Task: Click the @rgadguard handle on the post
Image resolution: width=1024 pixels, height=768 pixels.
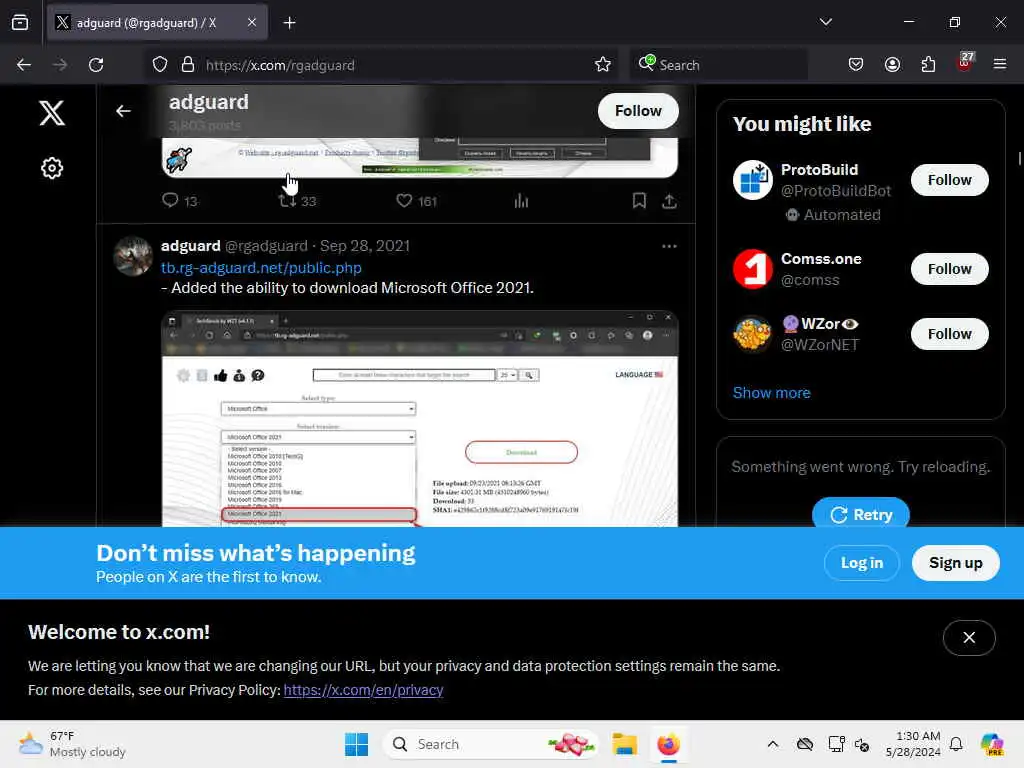Action: point(266,246)
